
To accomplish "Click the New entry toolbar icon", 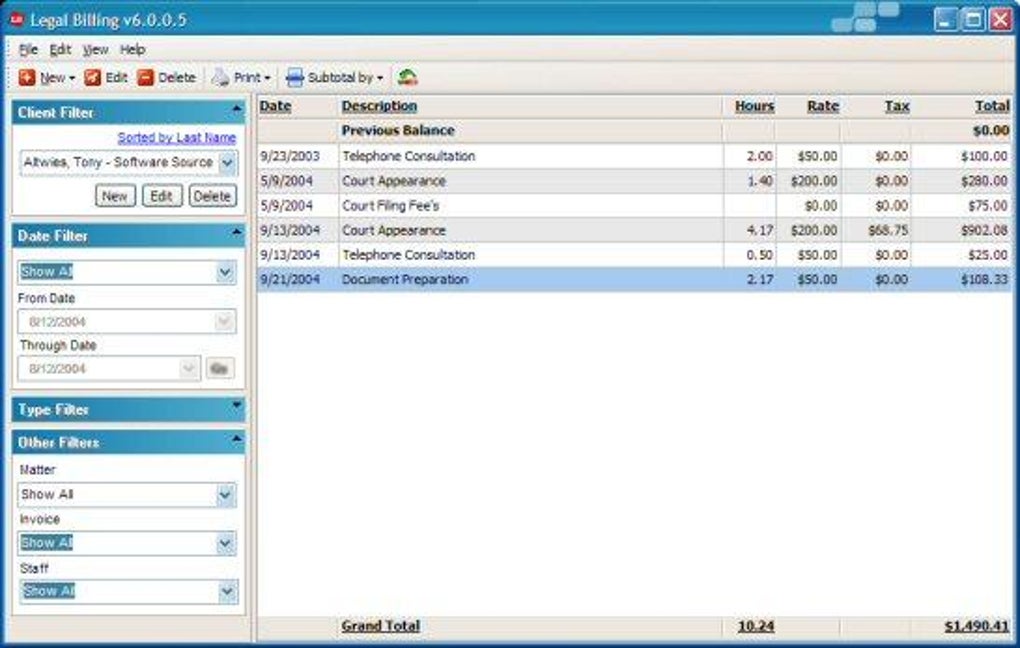I will [27, 77].
